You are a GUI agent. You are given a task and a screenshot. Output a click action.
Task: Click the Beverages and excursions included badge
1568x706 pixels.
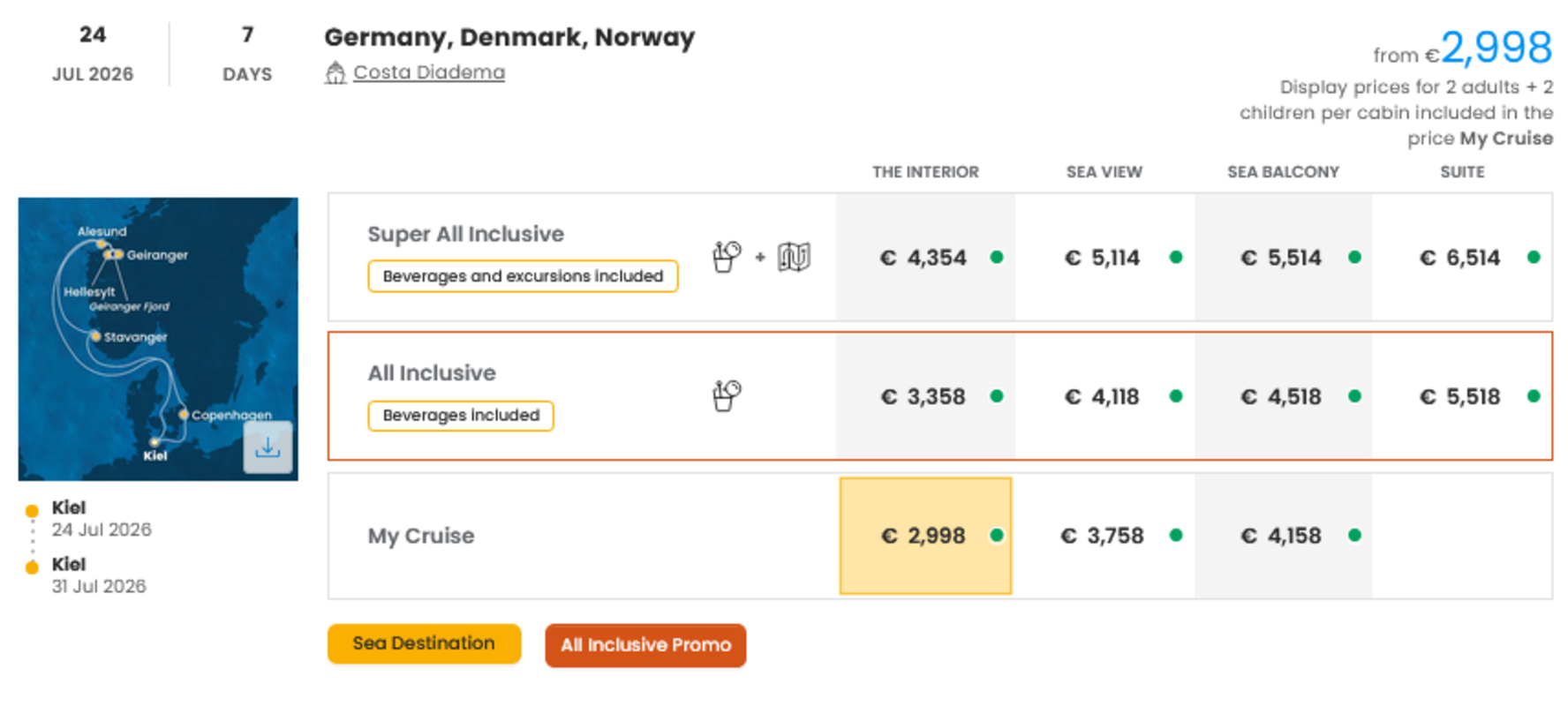[x=523, y=276]
